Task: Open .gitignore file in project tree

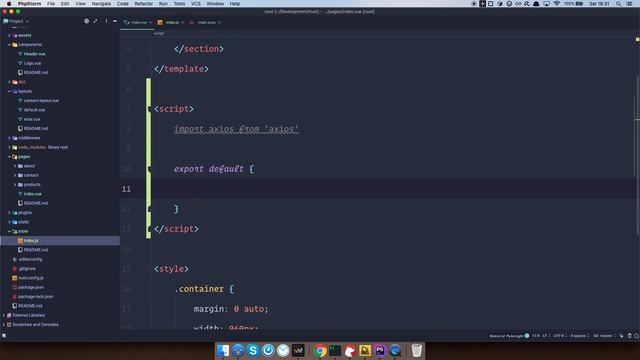Action: tap(27, 269)
